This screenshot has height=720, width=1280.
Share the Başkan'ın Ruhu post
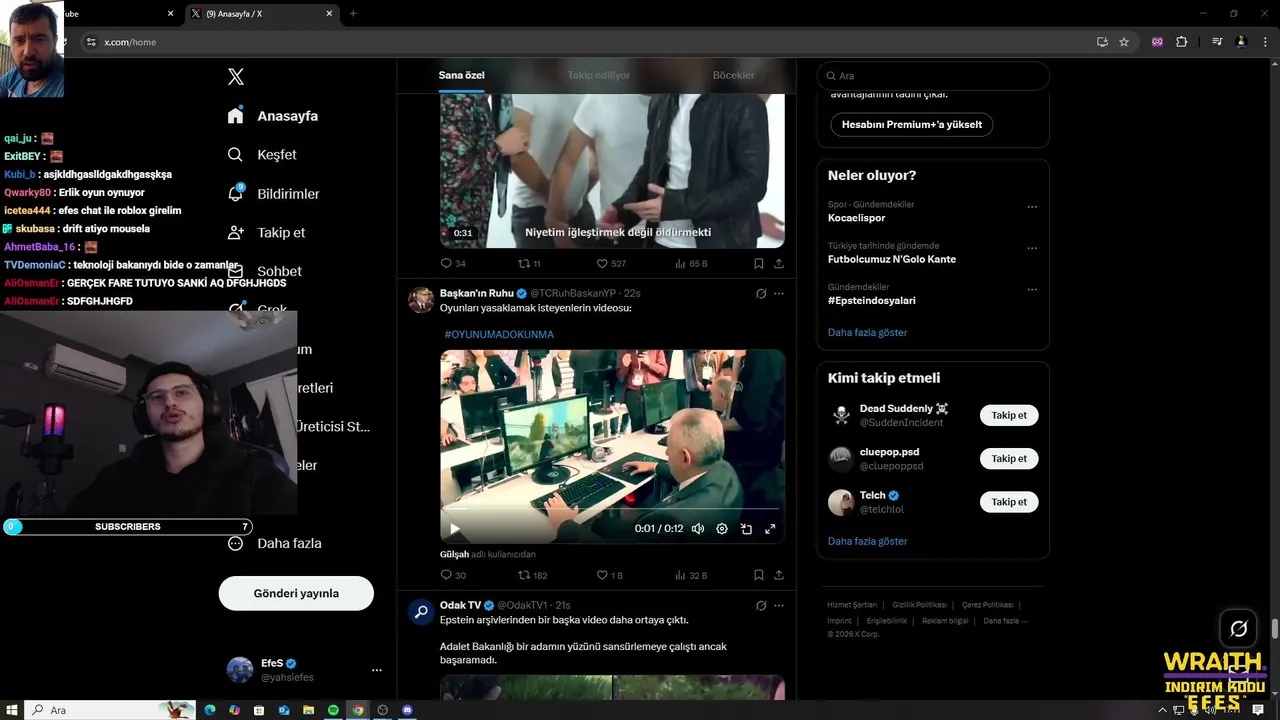[x=778, y=575]
